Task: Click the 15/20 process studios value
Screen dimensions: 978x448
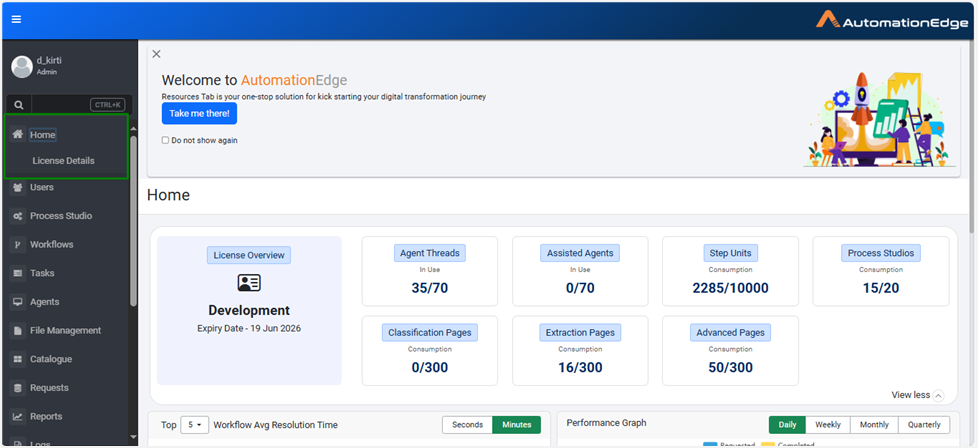Action: pos(881,288)
